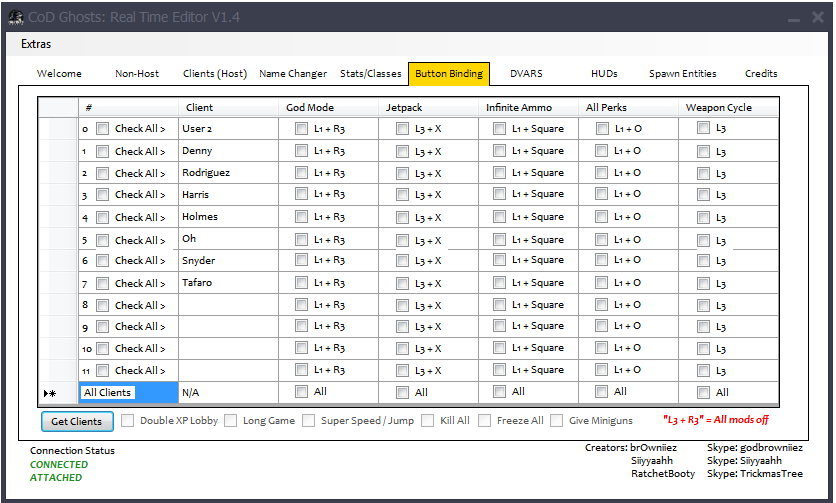Enable God Mode for Harris

coord(301,194)
